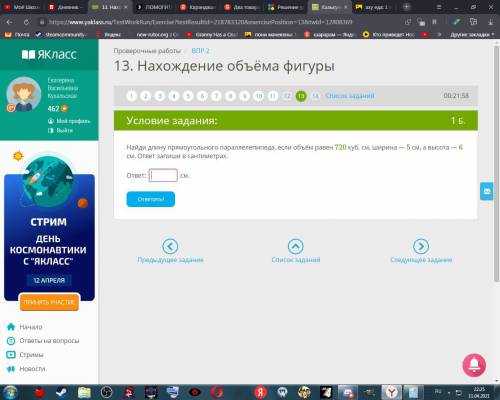Go to task number 12
Viewport: 500px width, 400px height.
click(287, 96)
